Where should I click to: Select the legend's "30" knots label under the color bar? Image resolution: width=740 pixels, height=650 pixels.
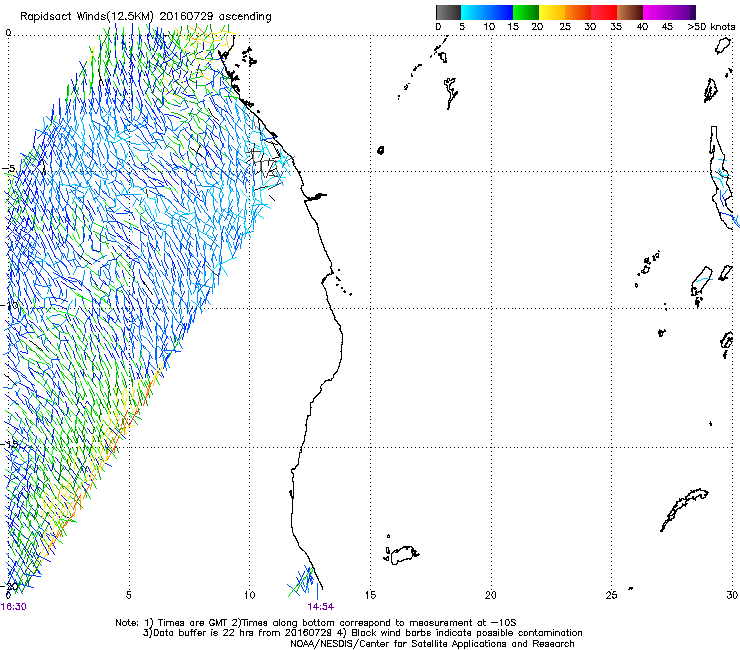(590, 27)
